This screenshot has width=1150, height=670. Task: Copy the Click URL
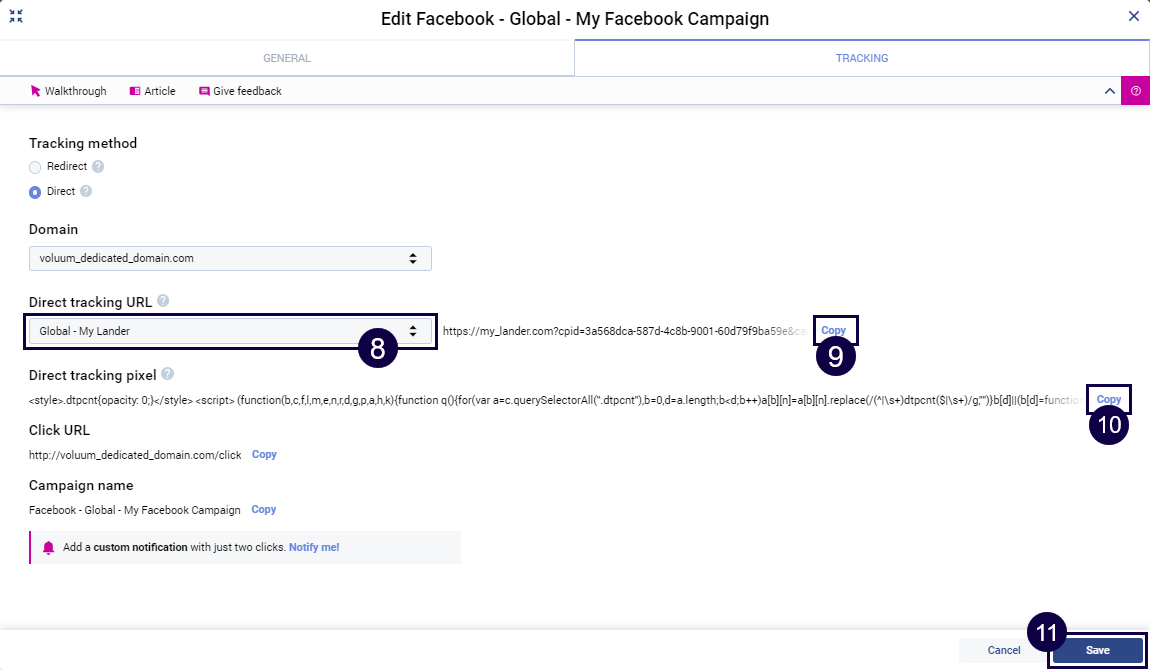tap(263, 453)
